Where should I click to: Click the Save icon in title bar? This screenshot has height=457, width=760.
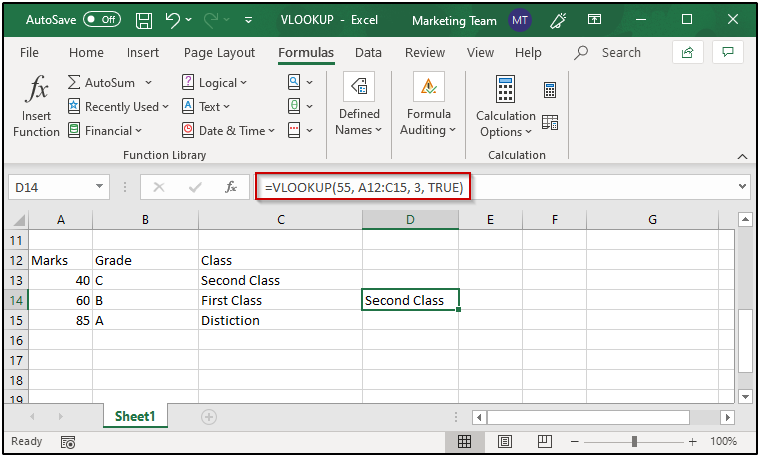[143, 20]
